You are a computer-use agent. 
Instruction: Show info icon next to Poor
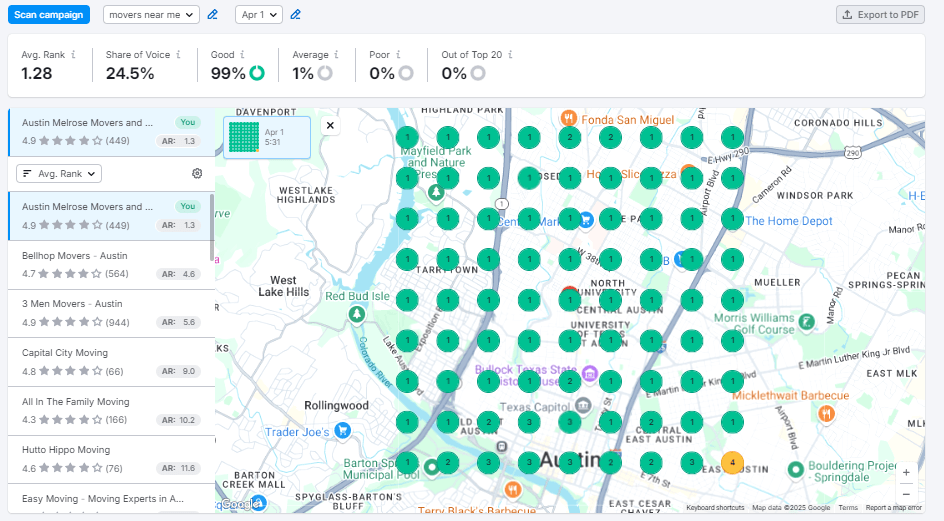click(398, 54)
